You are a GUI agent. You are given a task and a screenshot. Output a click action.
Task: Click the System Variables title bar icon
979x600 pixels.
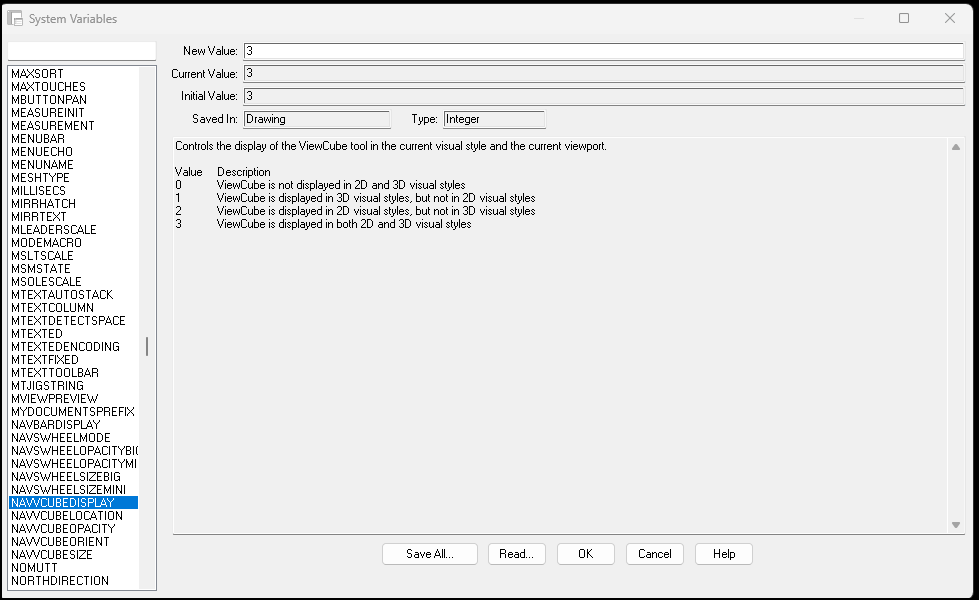[x=14, y=18]
